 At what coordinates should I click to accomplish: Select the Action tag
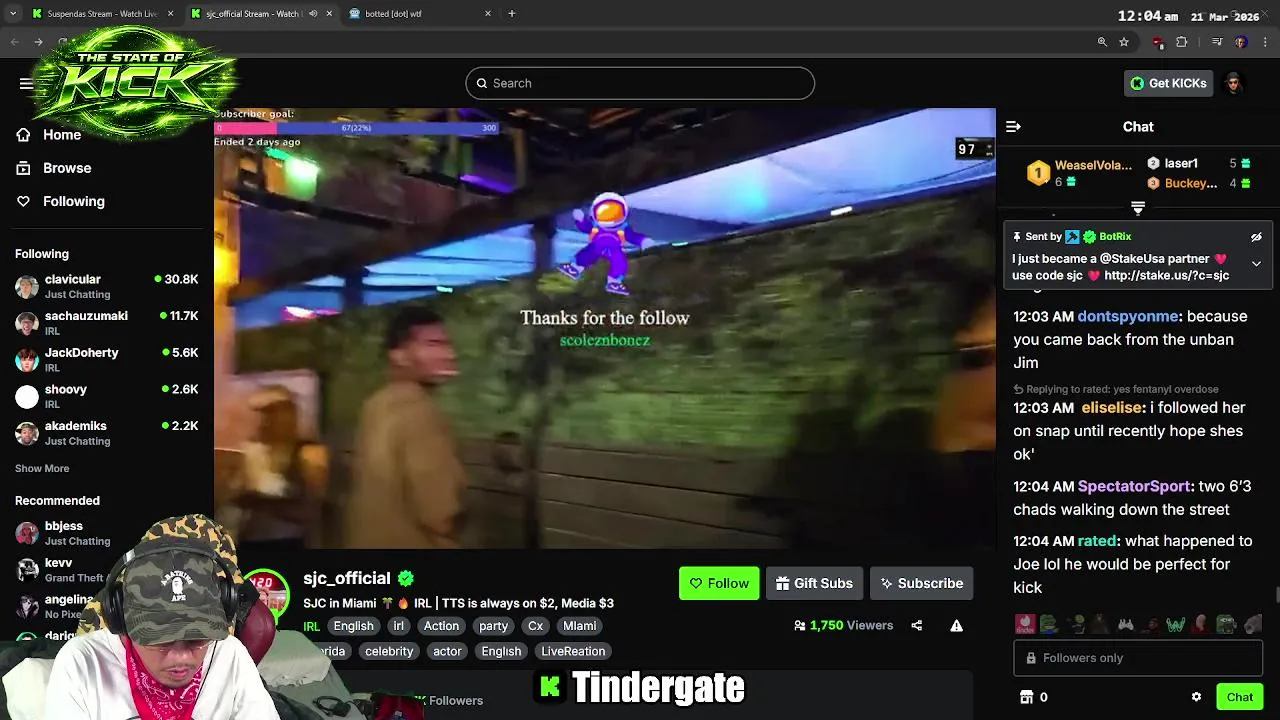click(x=441, y=626)
